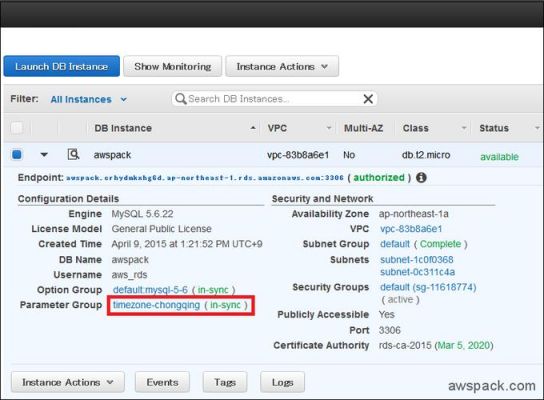Screen dimensions: 544x400
Task: Click the search magnifier icon
Action: pyautogui.click(x=180, y=99)
